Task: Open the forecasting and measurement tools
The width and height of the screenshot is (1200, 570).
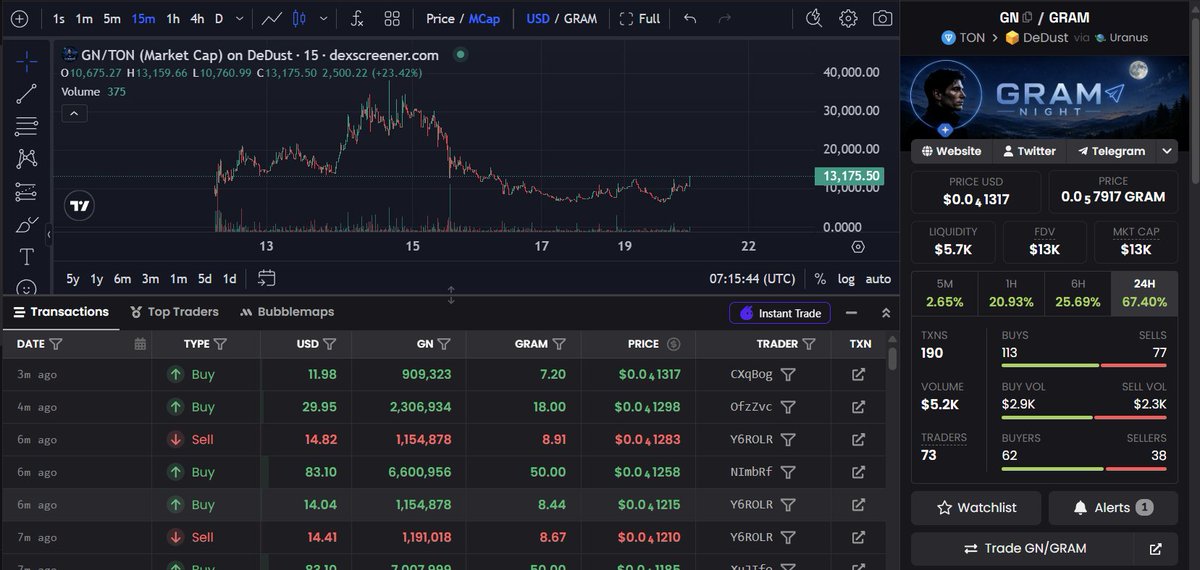Action: pos(27,191)
